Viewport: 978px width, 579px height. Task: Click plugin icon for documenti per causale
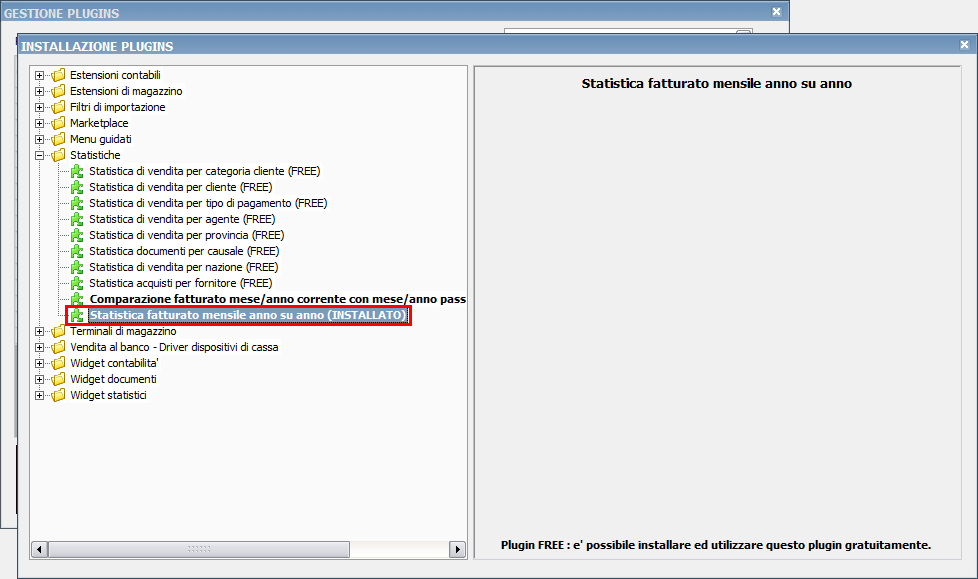tap(77, 251)
